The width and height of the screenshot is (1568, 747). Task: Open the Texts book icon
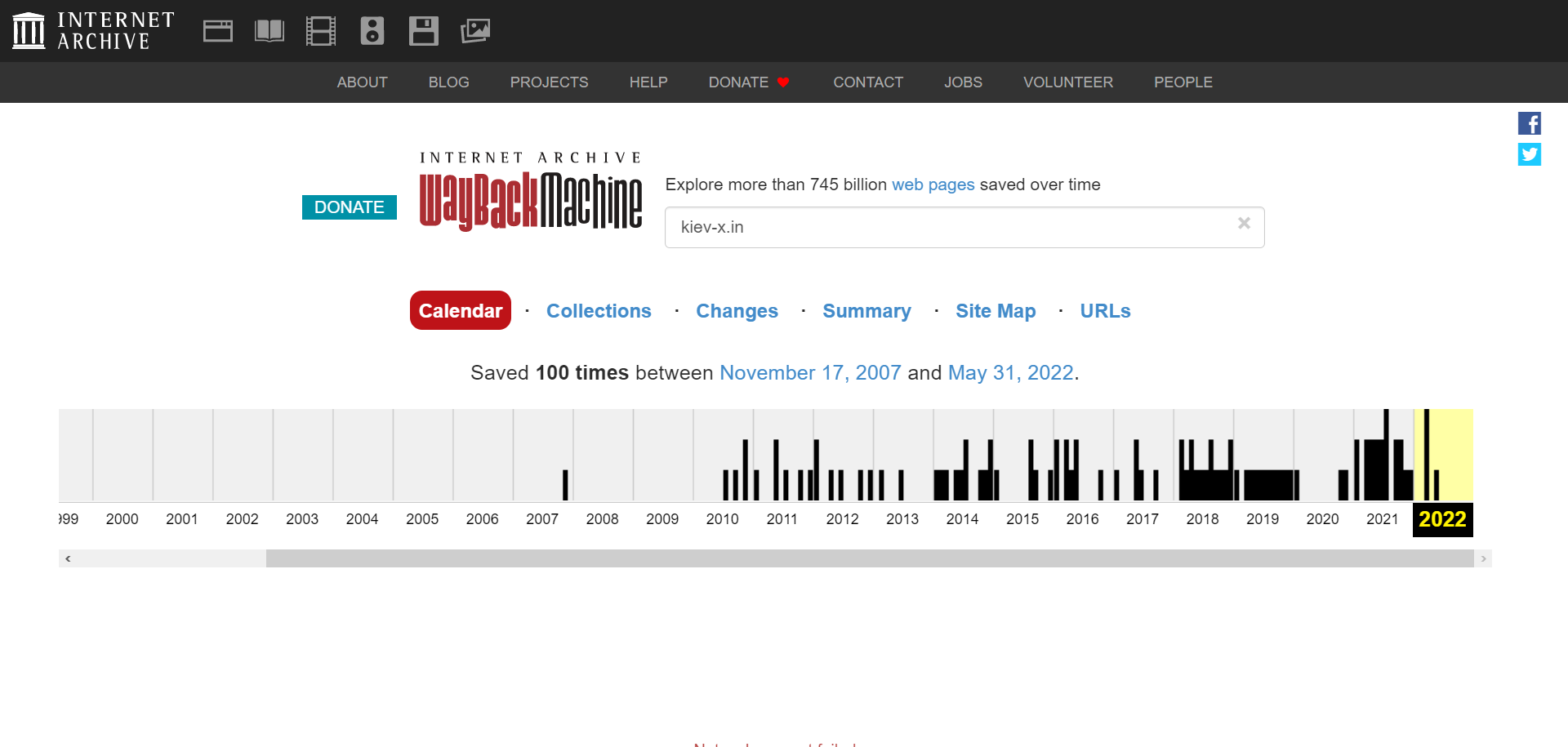[x=269, y=31]
